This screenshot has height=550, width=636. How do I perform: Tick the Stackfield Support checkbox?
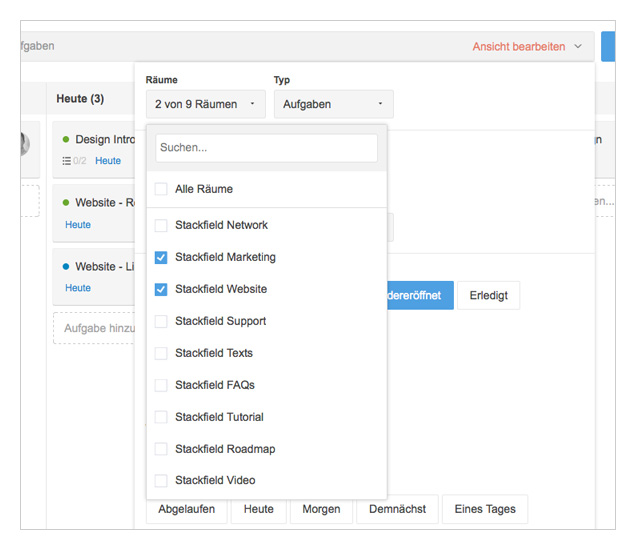(x=161, y=321)
